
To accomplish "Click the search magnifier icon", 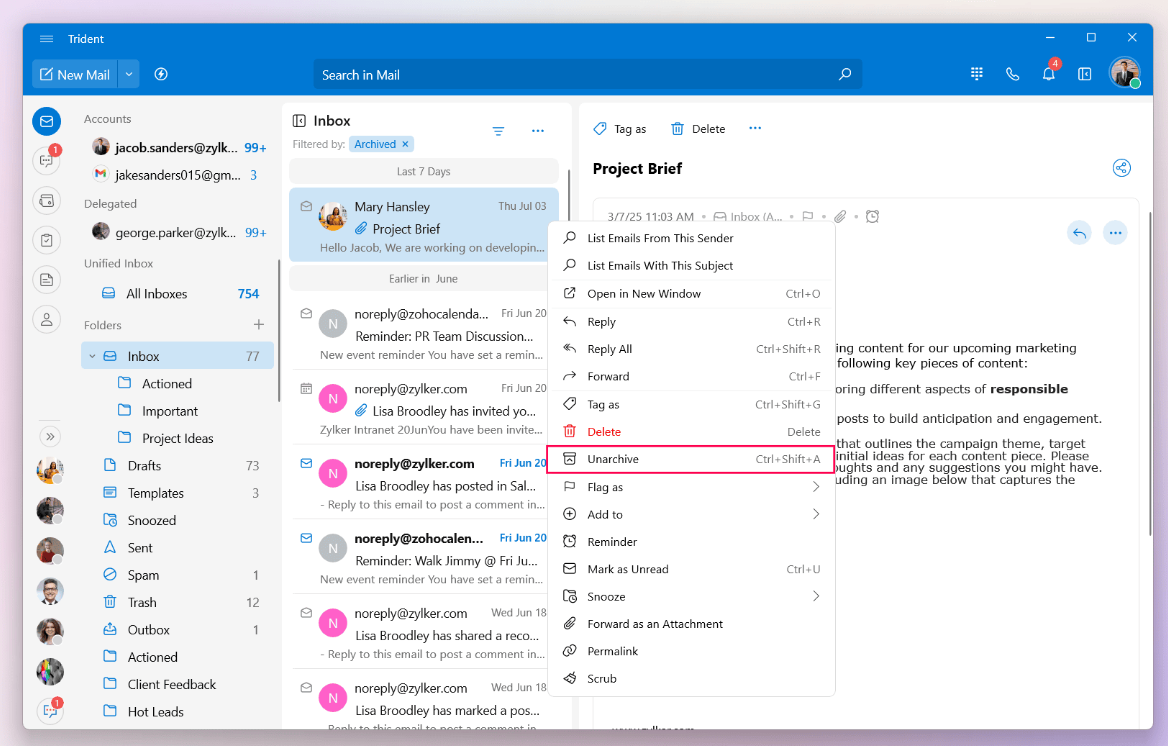I will pos(845,75).
